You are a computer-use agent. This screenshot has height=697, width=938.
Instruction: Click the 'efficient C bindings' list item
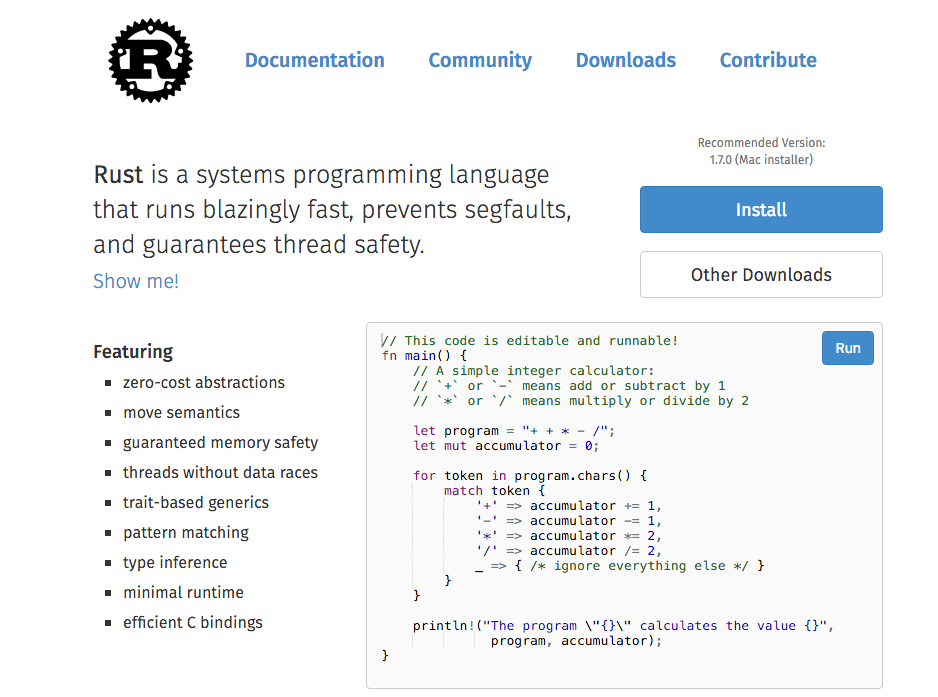point(192,622)
